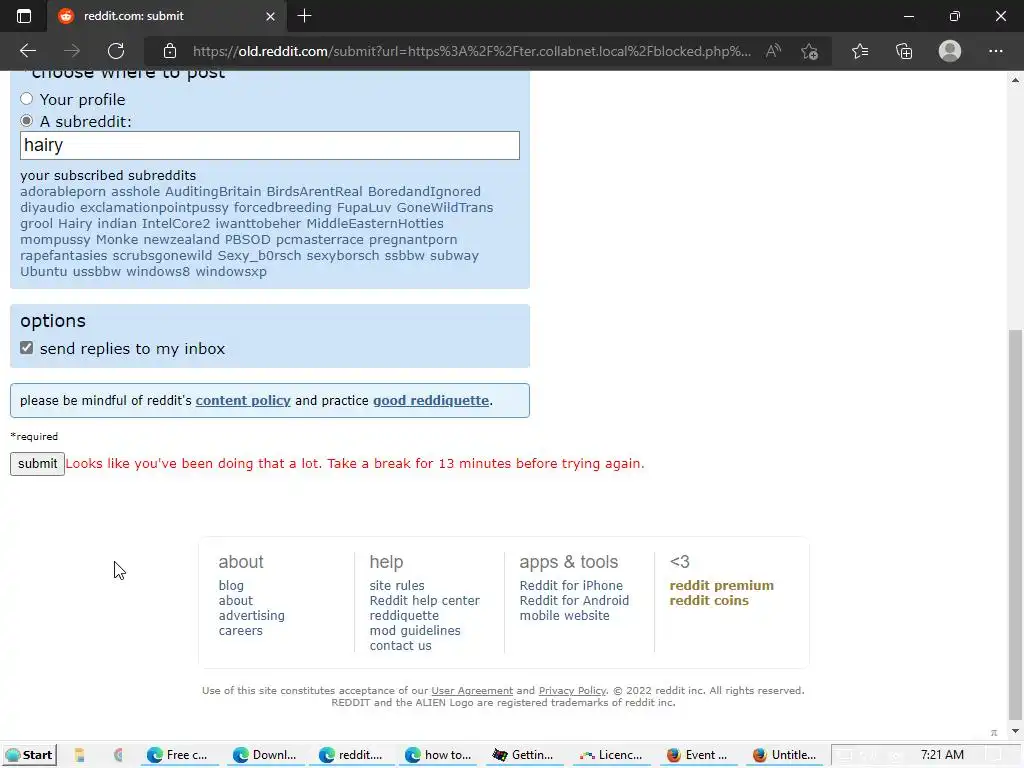
Task: Select the Your profile radio option
Action: click(26, 99)
